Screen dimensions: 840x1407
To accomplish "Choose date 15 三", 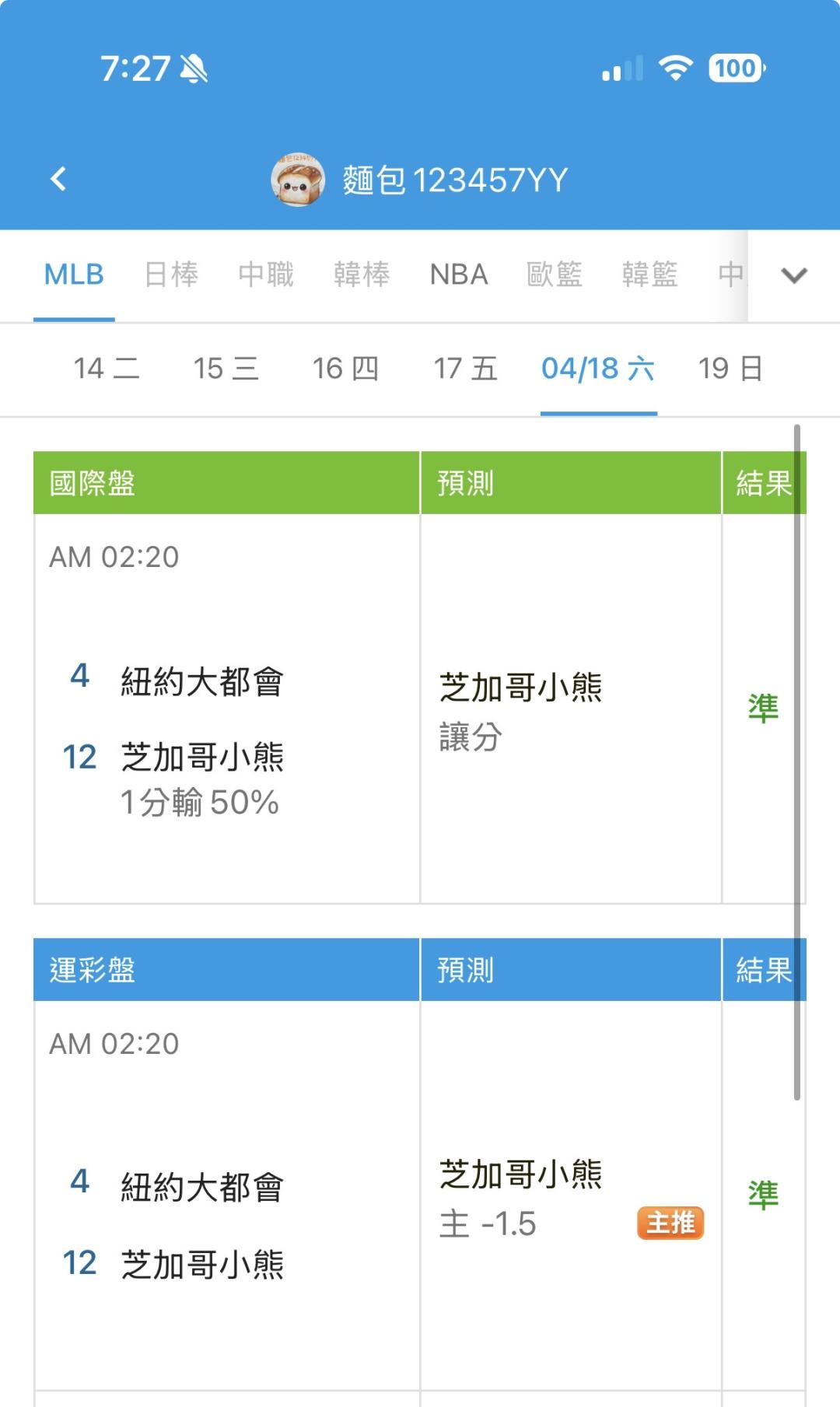I will 226,369.
